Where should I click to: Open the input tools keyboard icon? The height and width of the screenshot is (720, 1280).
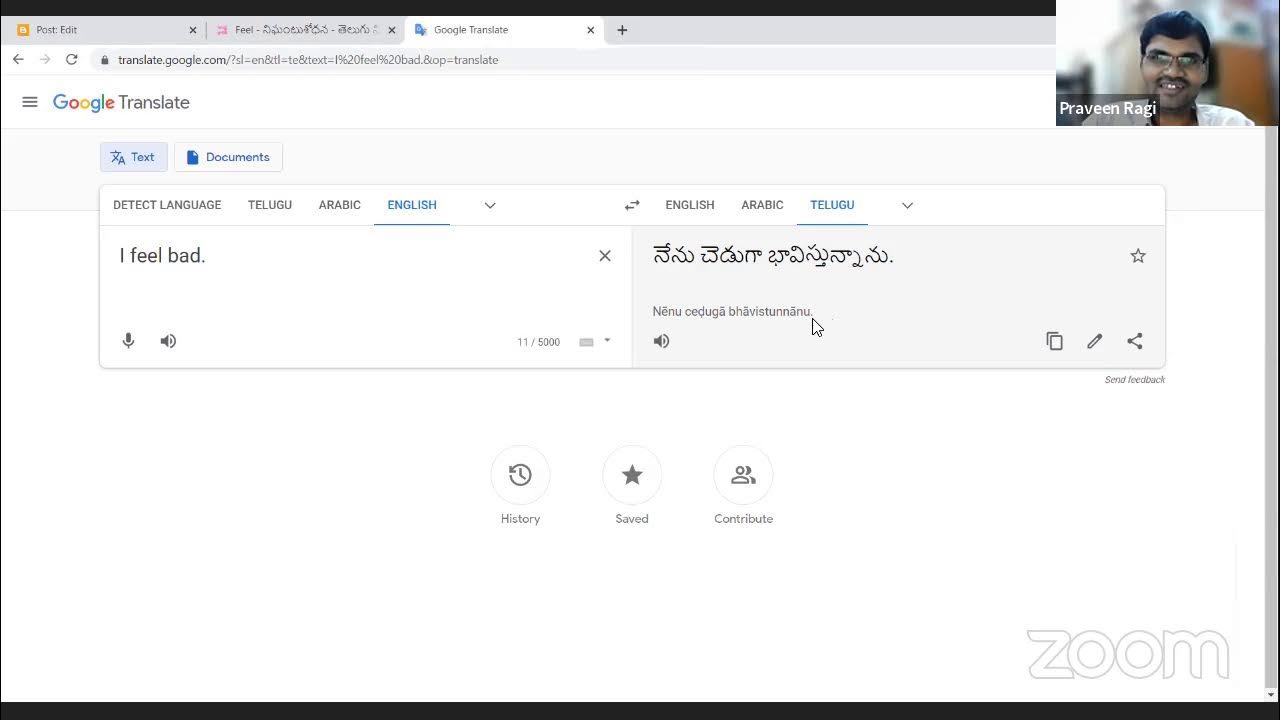point(586,342)
